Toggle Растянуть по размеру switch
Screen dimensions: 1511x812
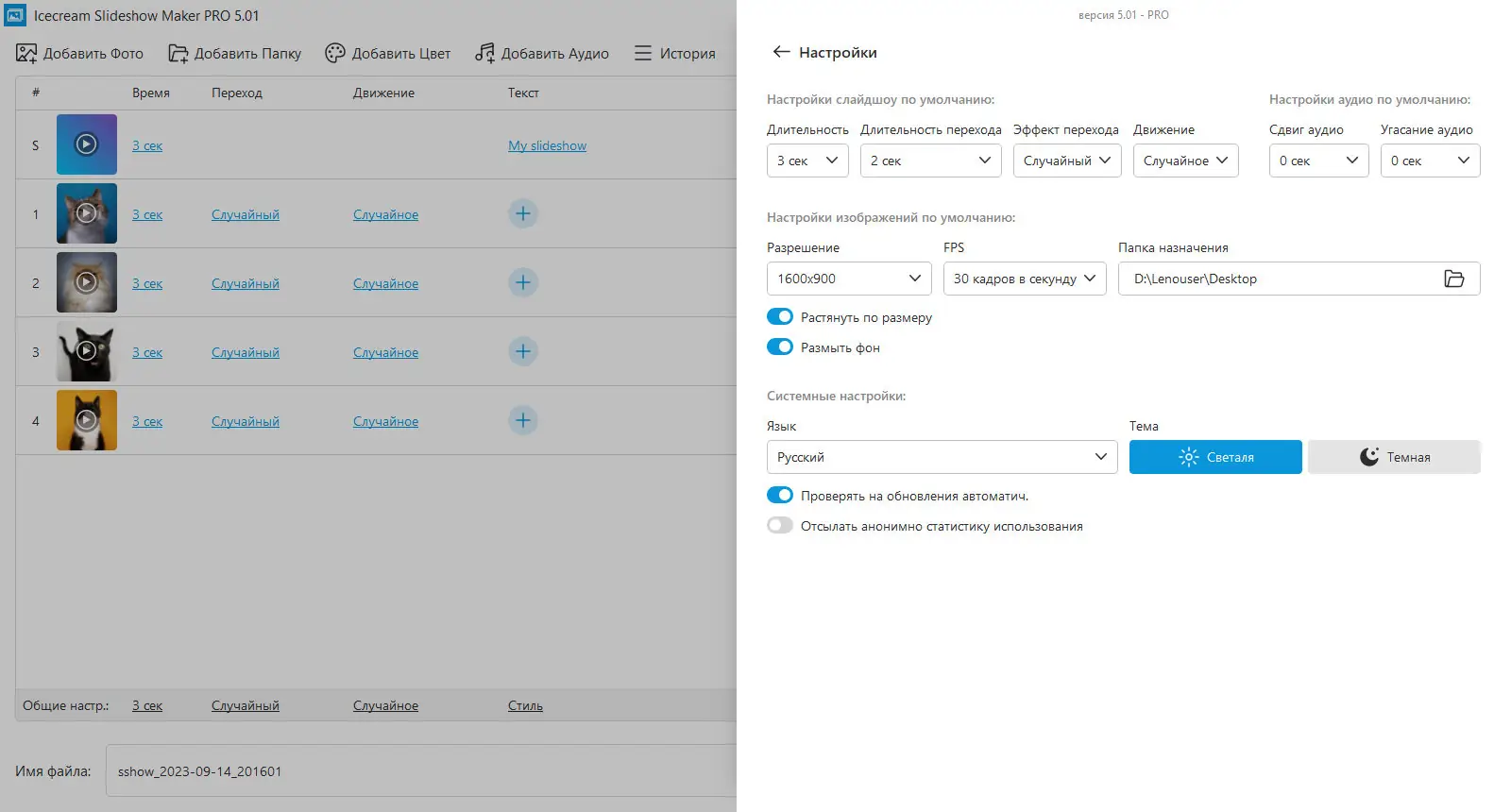(x=780, y=316)
